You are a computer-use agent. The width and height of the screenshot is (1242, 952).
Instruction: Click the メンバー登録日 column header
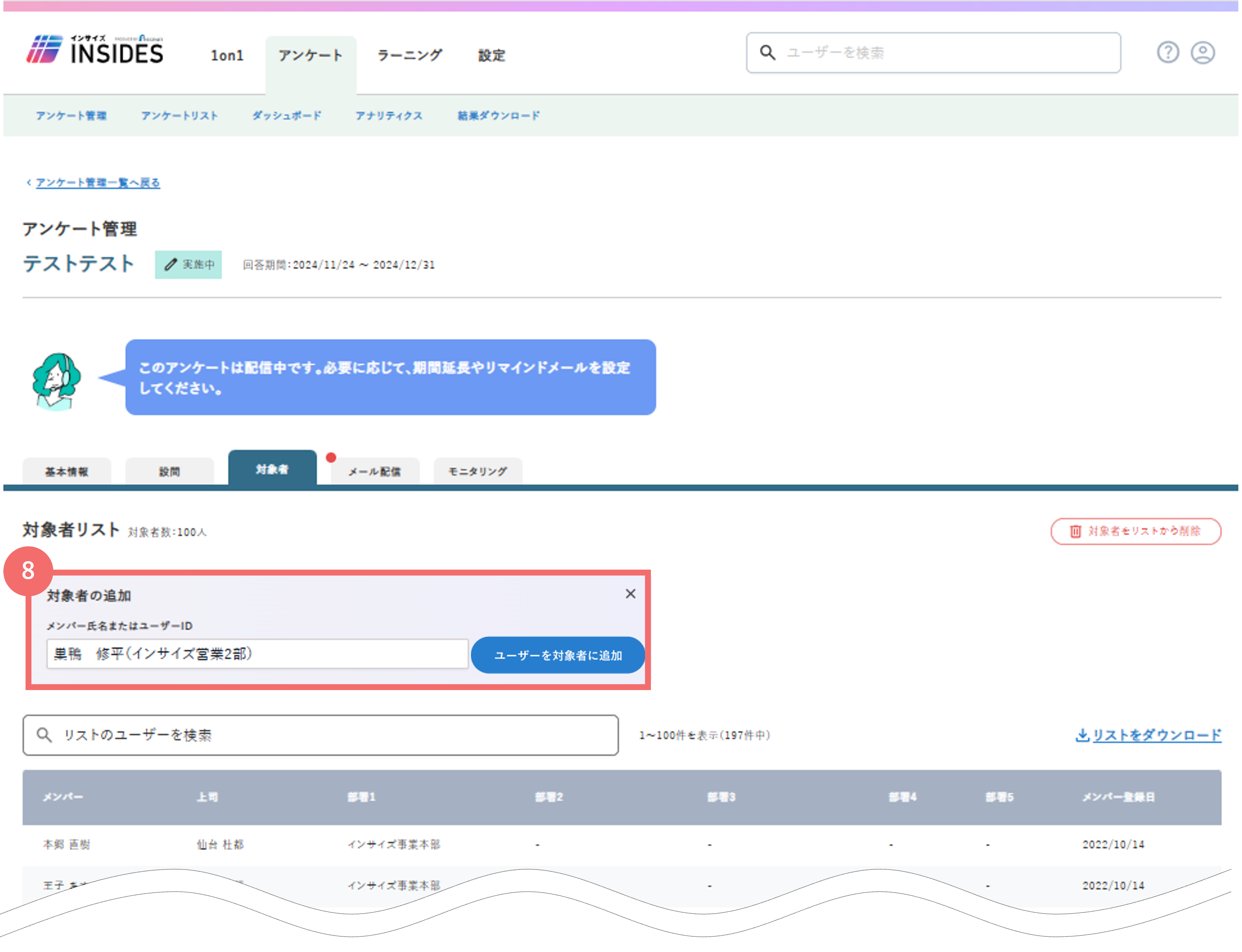pos(1118,797)
